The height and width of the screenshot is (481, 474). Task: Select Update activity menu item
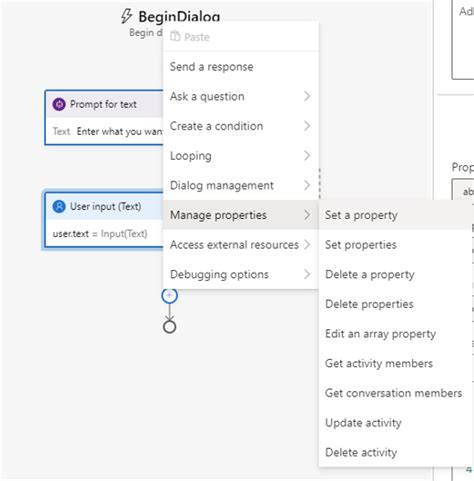[396, 423]
